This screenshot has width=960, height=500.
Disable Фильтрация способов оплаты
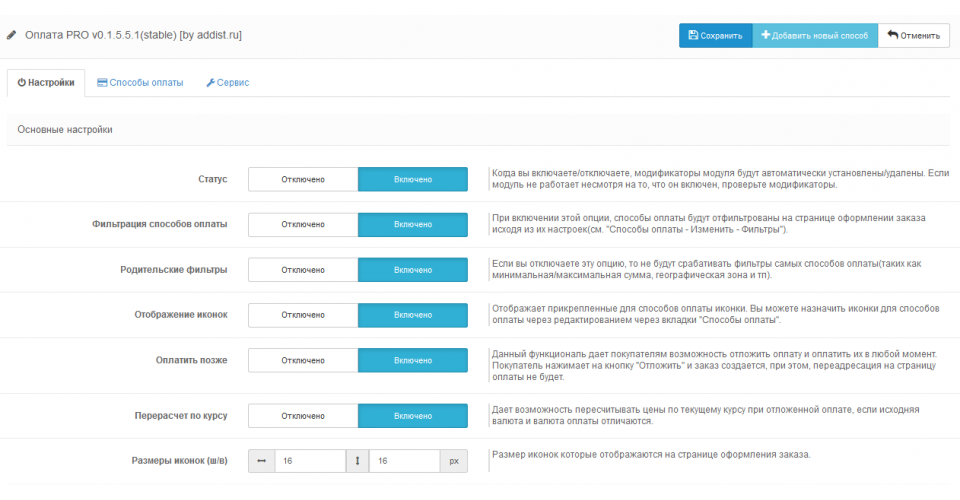point(303,224)
